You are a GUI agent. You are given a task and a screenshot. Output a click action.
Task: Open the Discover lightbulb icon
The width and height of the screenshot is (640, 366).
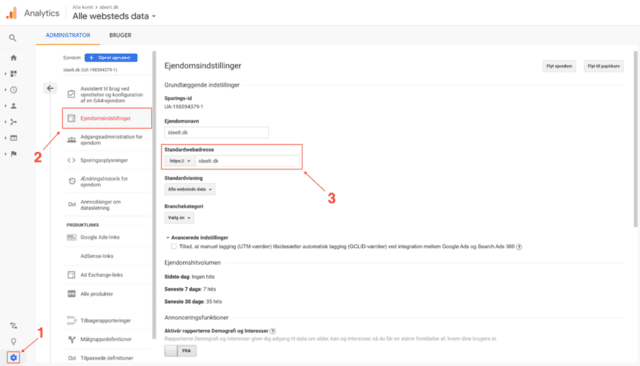click(x=13, y=341)
